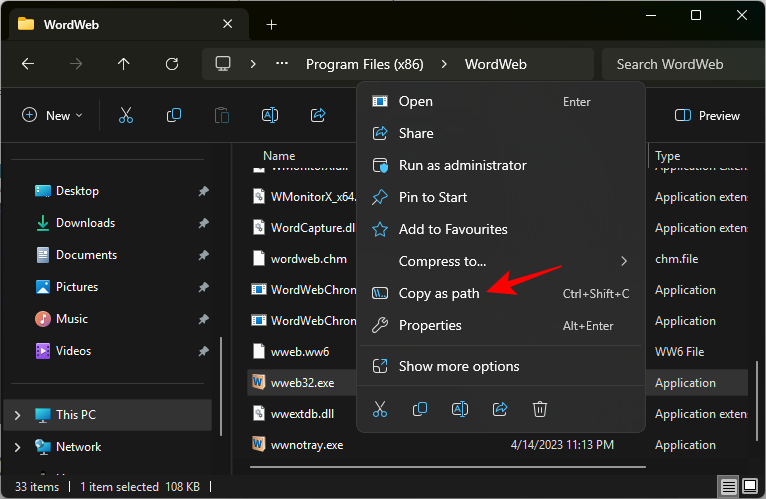This screenshot has width=766, height=499.
Task: Select the wweb32.exe file
Action: (x=304, y=383)
